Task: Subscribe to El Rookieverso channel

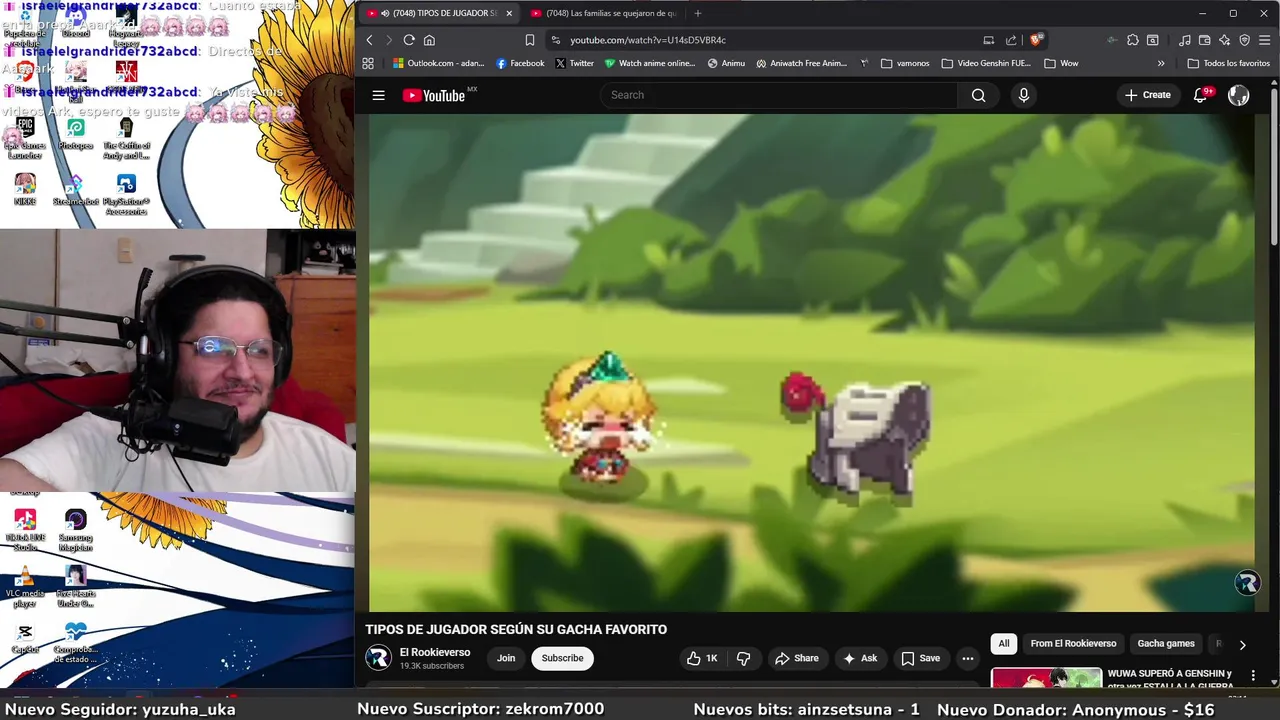Action: pyautogui.click(x=562, y=658)
